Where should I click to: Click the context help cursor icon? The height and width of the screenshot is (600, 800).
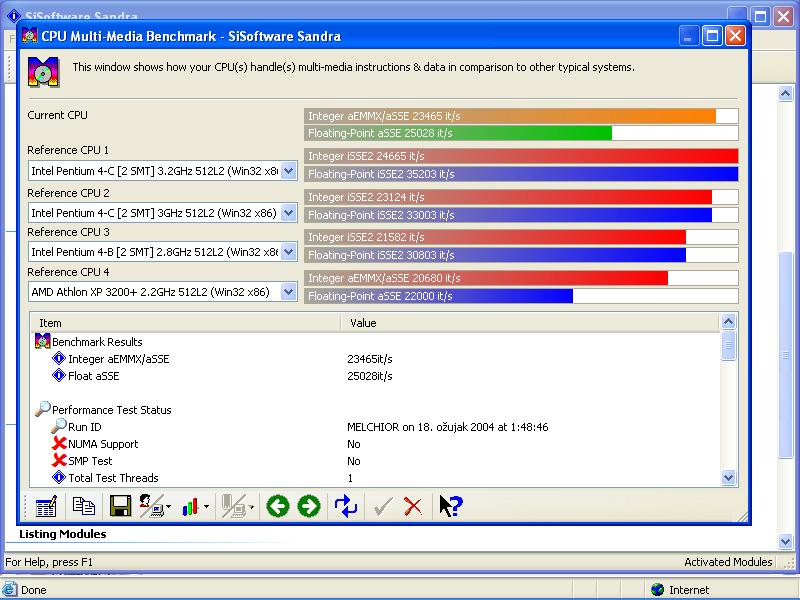point(450,506)
